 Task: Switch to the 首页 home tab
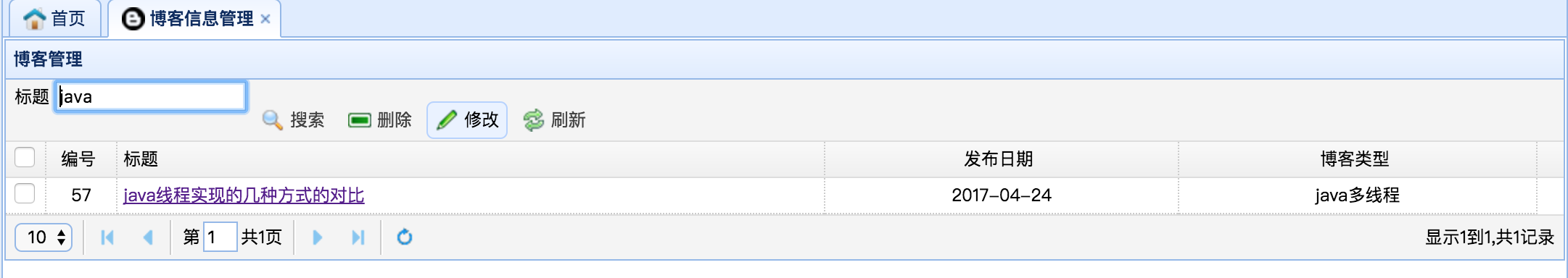(55, 19)
